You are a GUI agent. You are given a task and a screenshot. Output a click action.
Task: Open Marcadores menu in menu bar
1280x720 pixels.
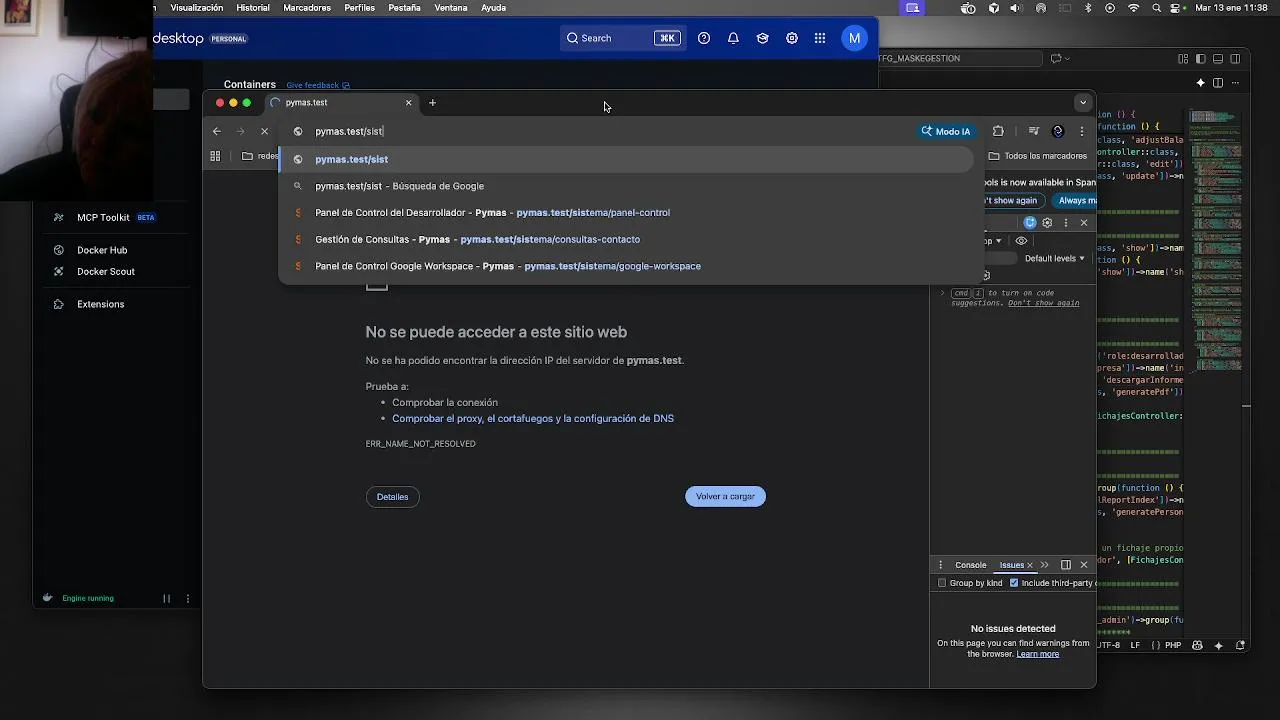pyautogui.click(x=307, y=7)
